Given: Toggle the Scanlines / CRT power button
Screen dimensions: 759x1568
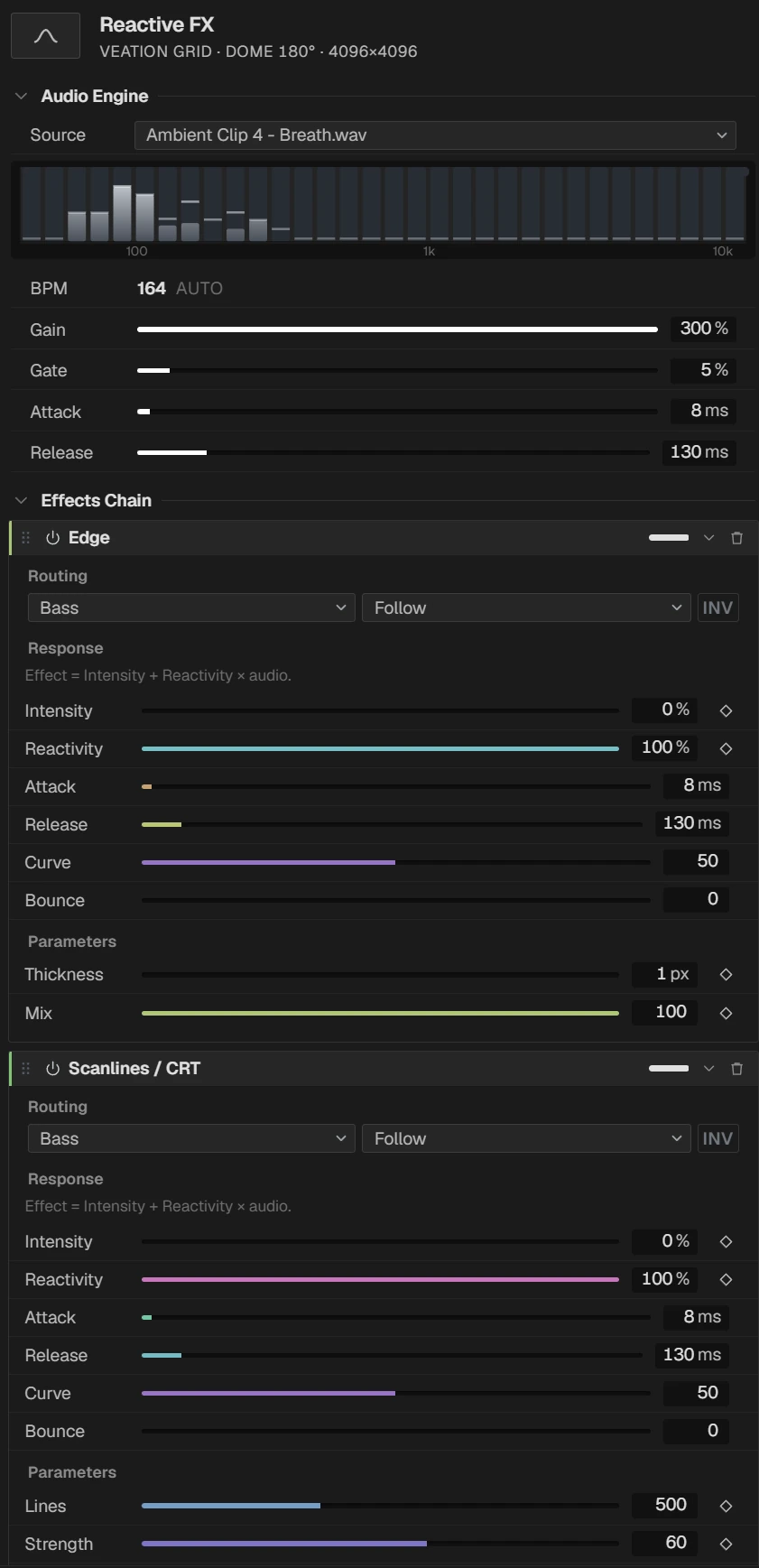Looking at the screenshot, I should pyautogui.click(x=52, y=1069).
